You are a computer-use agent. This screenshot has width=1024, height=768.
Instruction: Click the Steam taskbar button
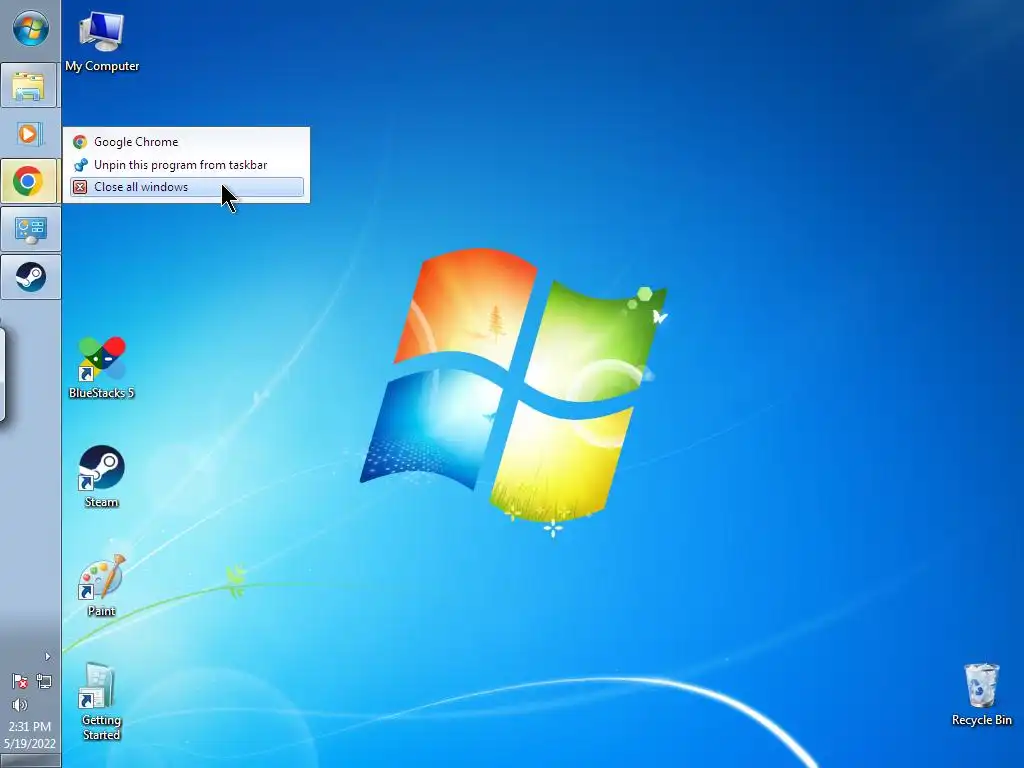[30, 277]
